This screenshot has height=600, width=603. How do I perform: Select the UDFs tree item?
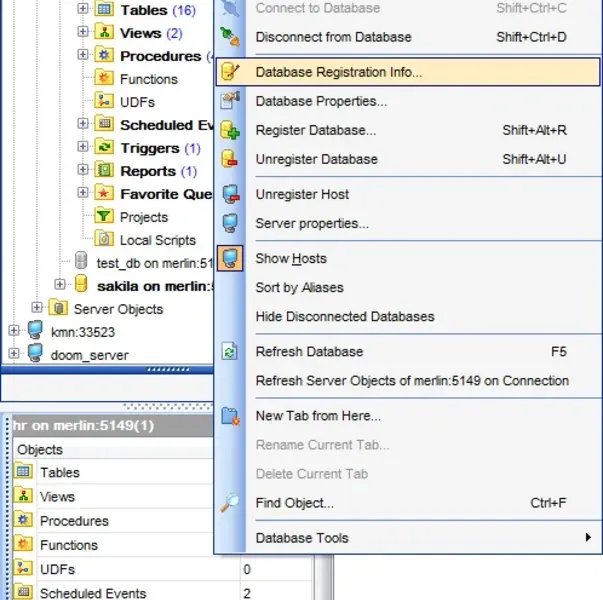click(x=137, y=102)
